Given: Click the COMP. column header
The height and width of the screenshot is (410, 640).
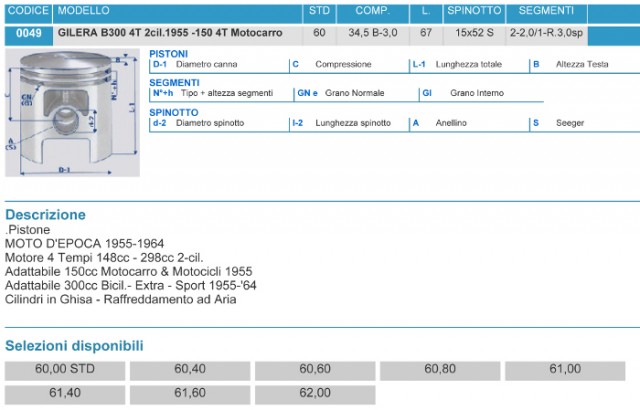Looking at the screenshot, I should 372,11.
